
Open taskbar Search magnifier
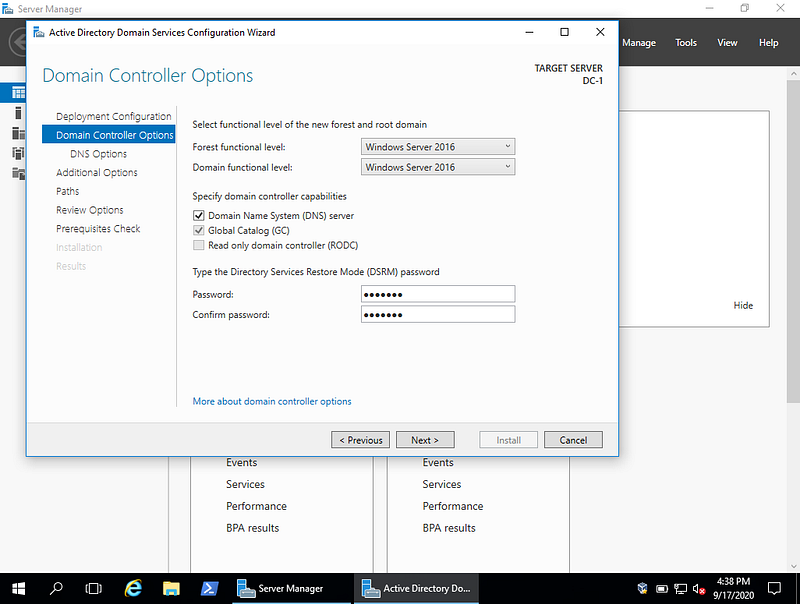point(56,589)
